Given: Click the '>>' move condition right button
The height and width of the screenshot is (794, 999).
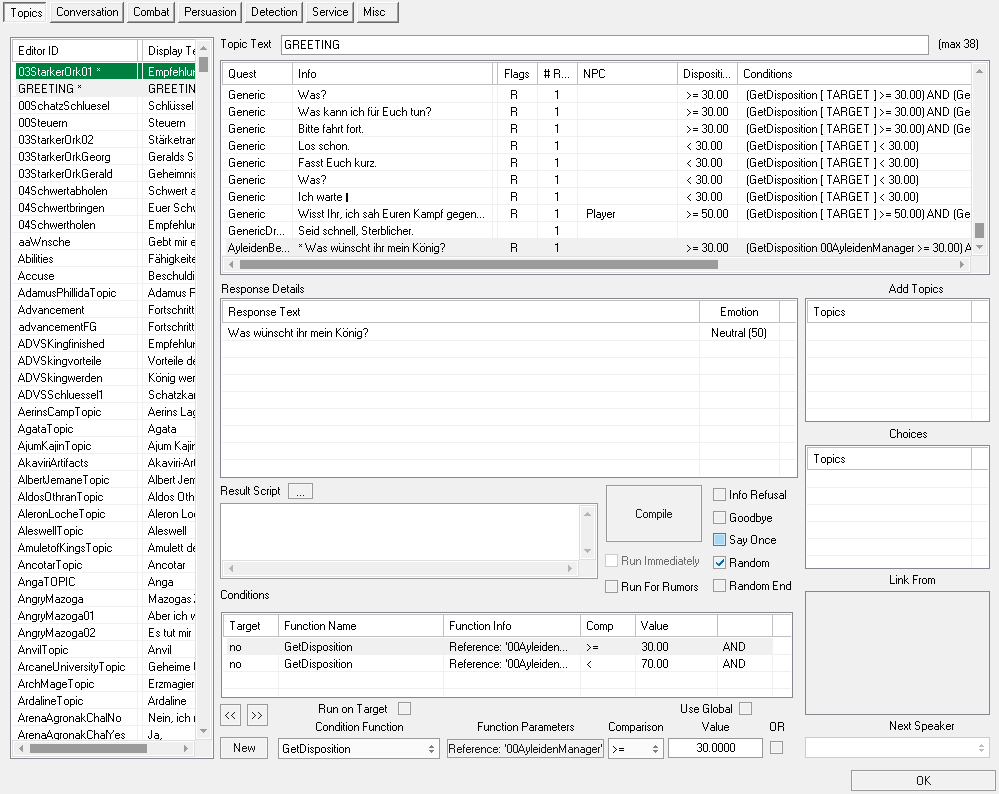Looking at the screenshot, I should (x=257, y=714).
